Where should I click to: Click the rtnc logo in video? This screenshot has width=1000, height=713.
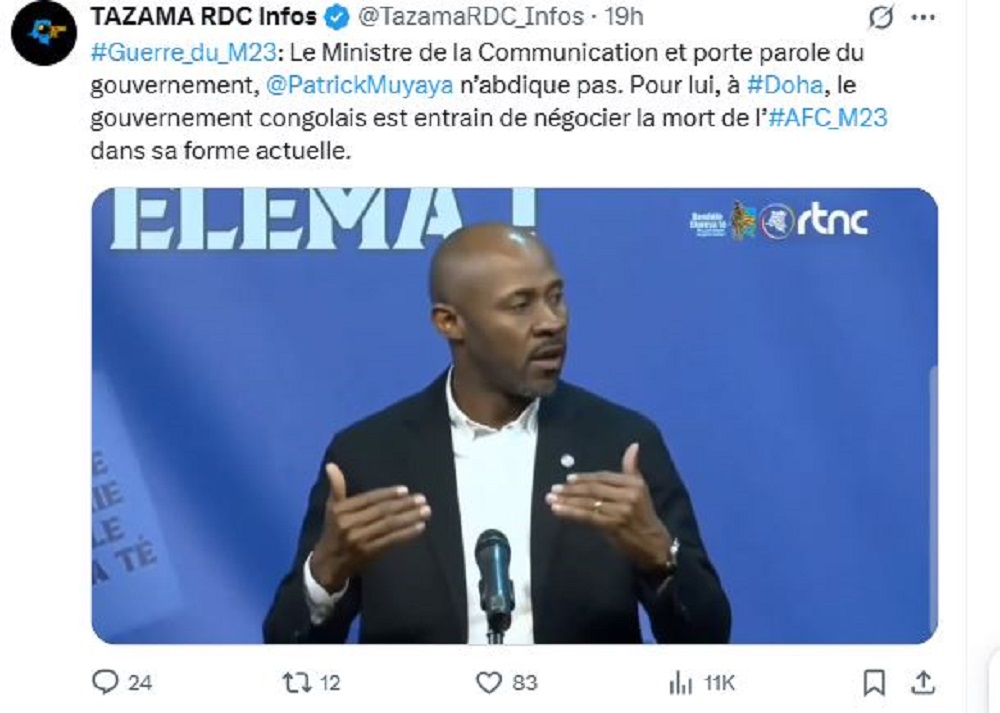[832, 221]
